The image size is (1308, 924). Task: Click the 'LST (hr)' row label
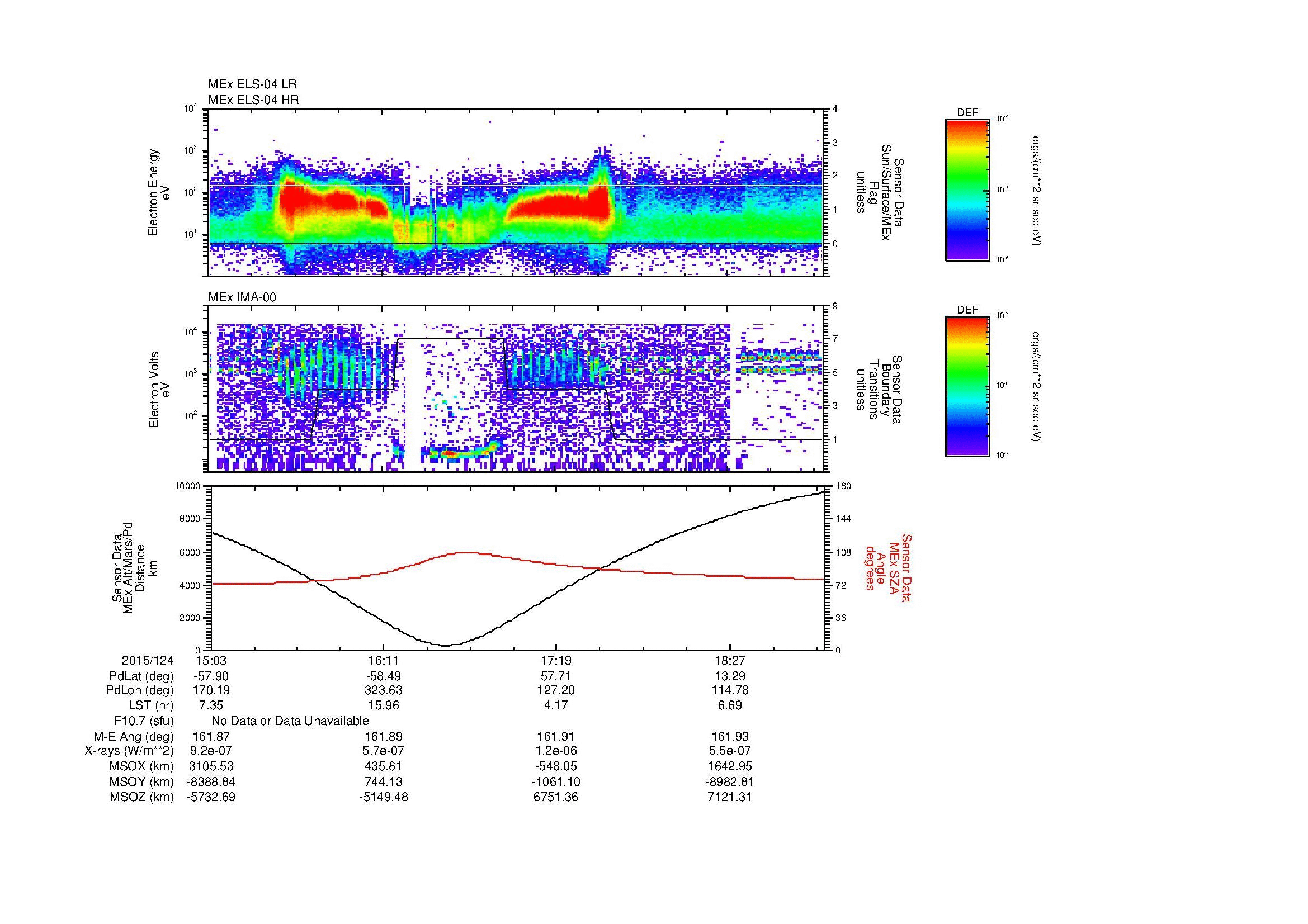tap(151, 706)
